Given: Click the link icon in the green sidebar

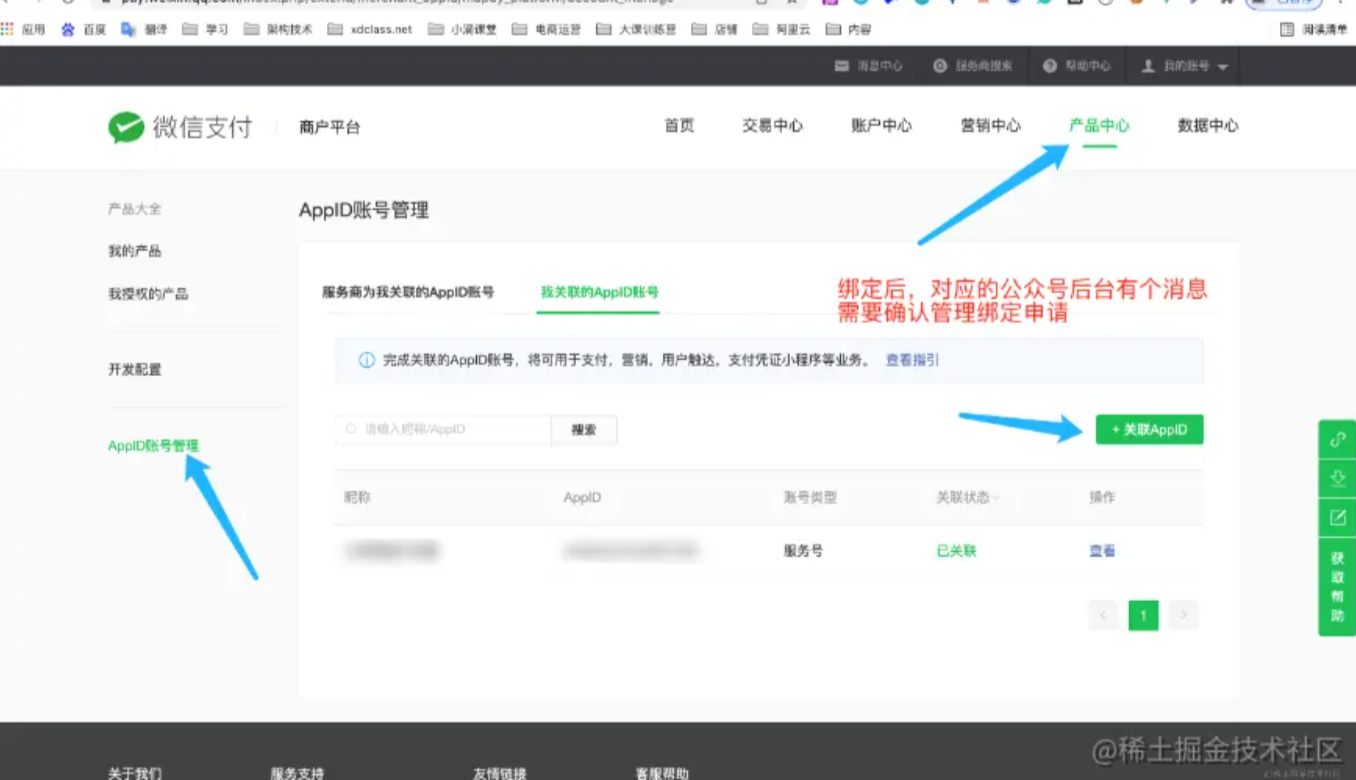Looking at the screenshot, I should pyautogui.click(x=1337, y=439).
